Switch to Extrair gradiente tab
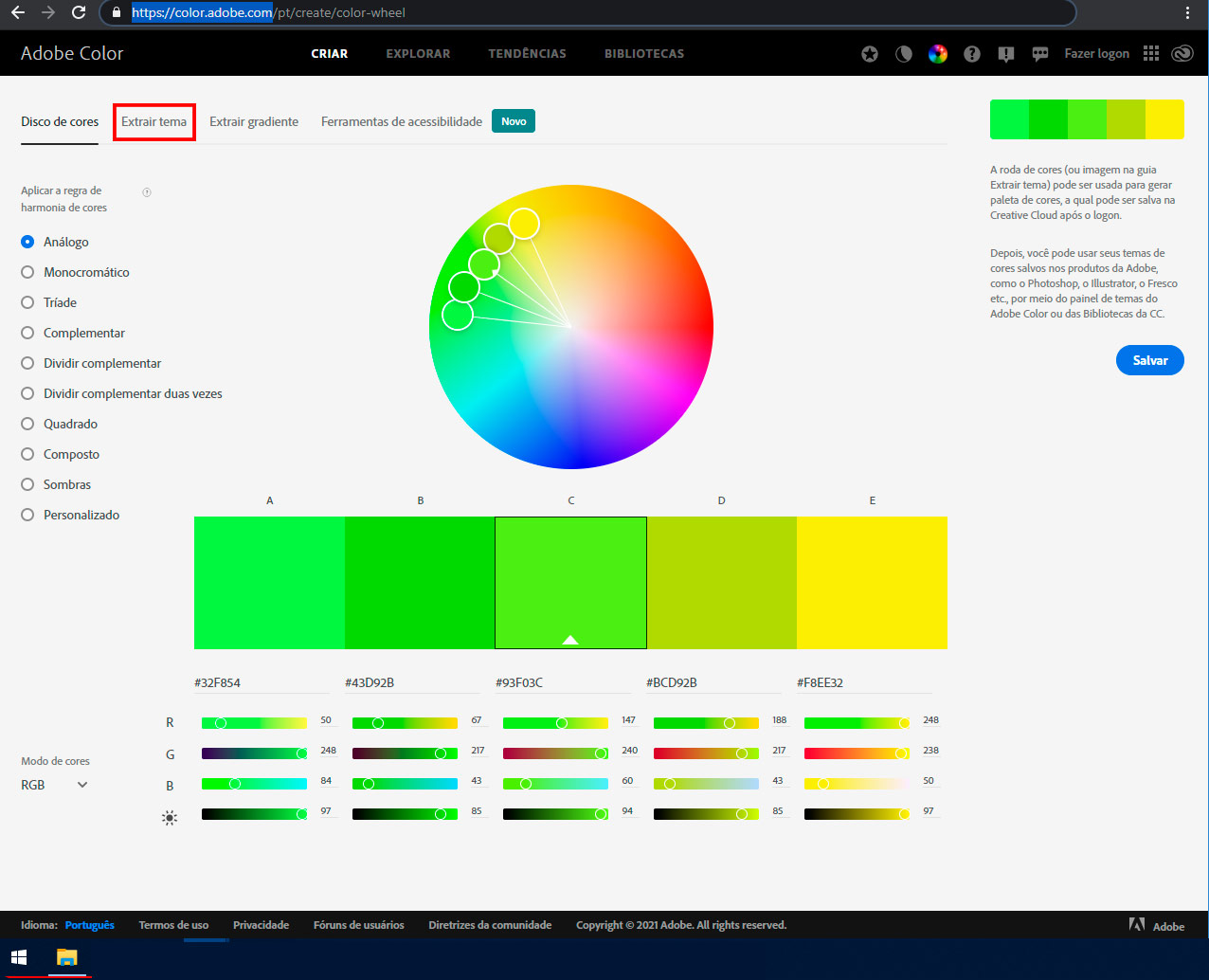 click(x=254, y=121)
